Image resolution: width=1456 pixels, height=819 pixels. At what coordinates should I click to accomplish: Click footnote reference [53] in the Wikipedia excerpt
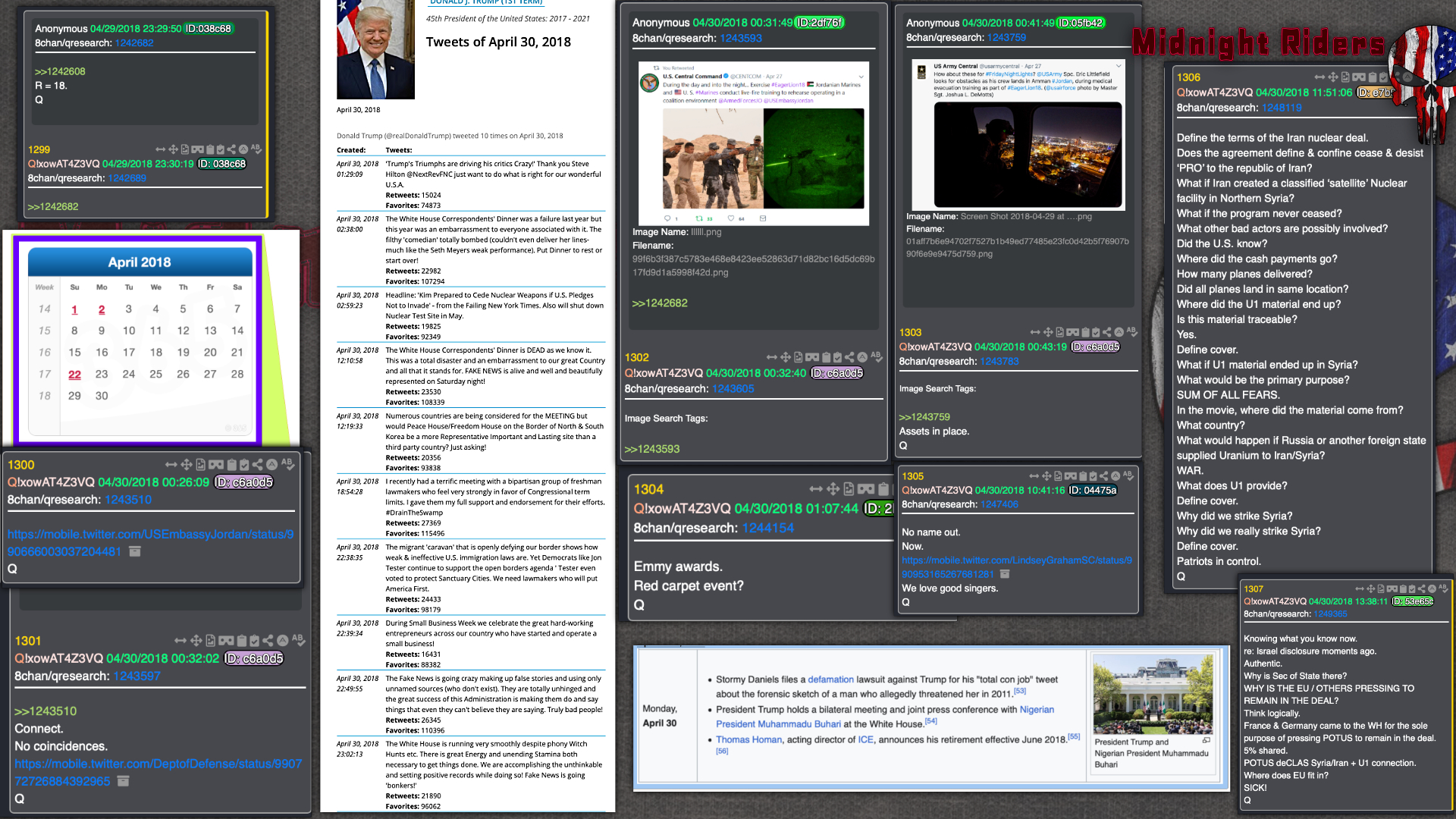pos(1019,691)
